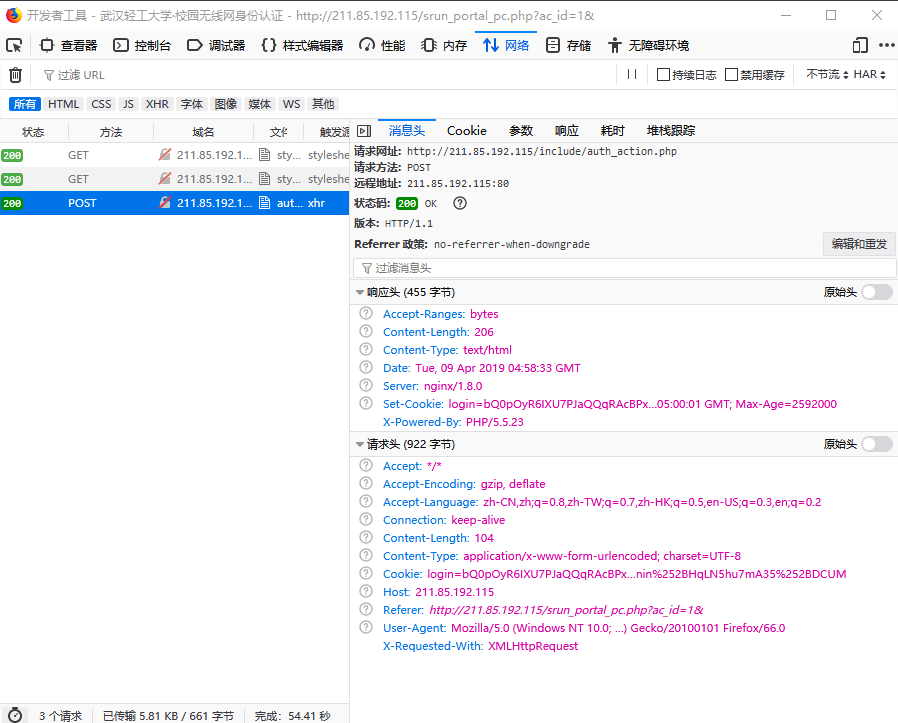Toggle raw headers for 响应头
This screenshot has height=723, width=898.
876,292
